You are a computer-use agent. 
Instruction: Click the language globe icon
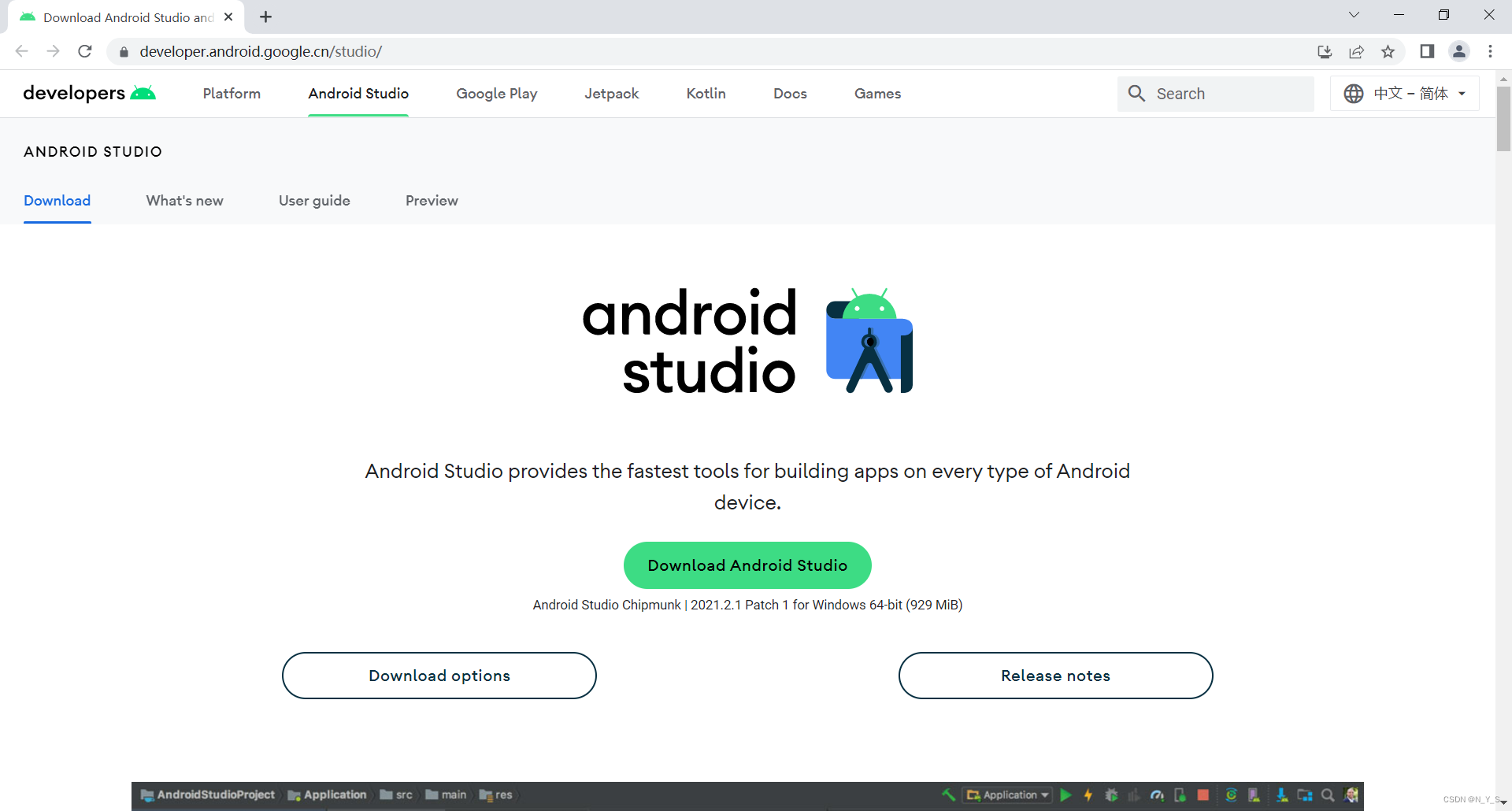coord(1354,94)
